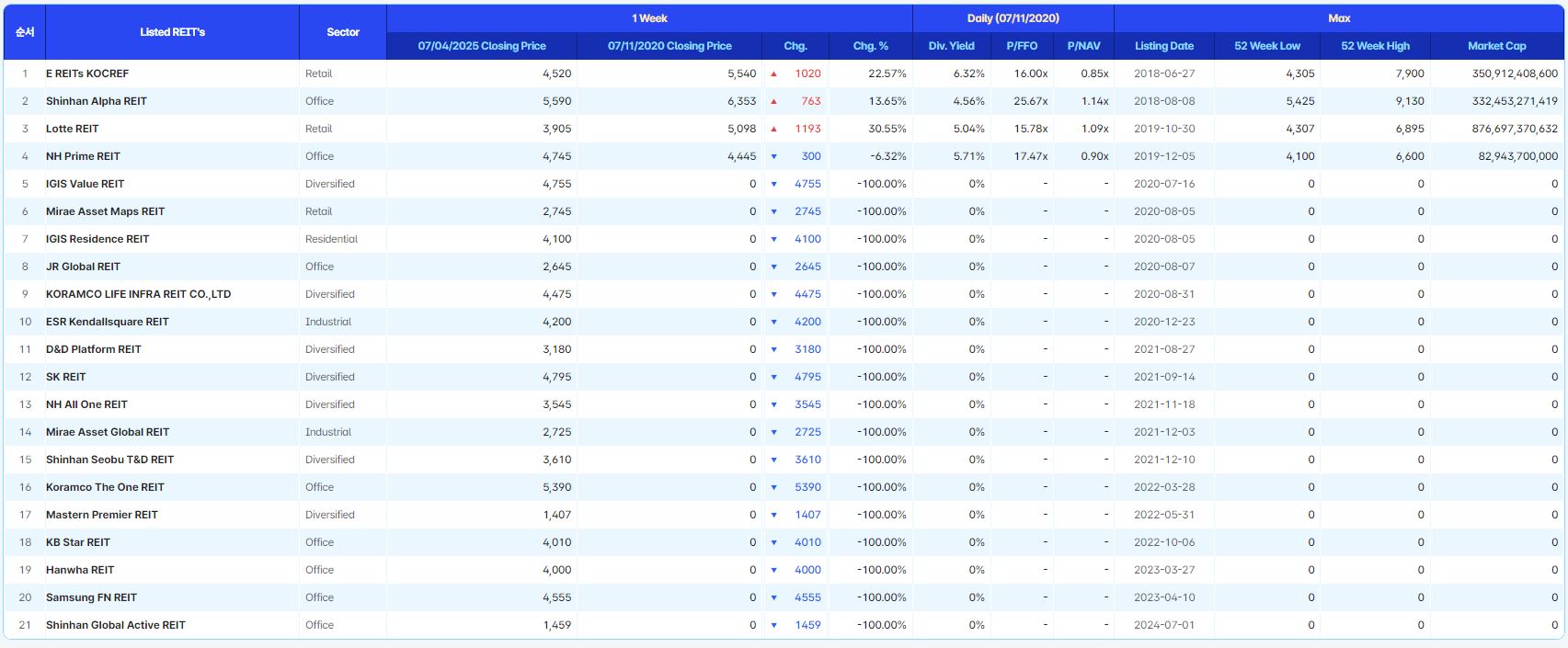Click market cap value 876,697,370,632
The height and width of the screenshot is (648, 1568).
pos(1515,129)
